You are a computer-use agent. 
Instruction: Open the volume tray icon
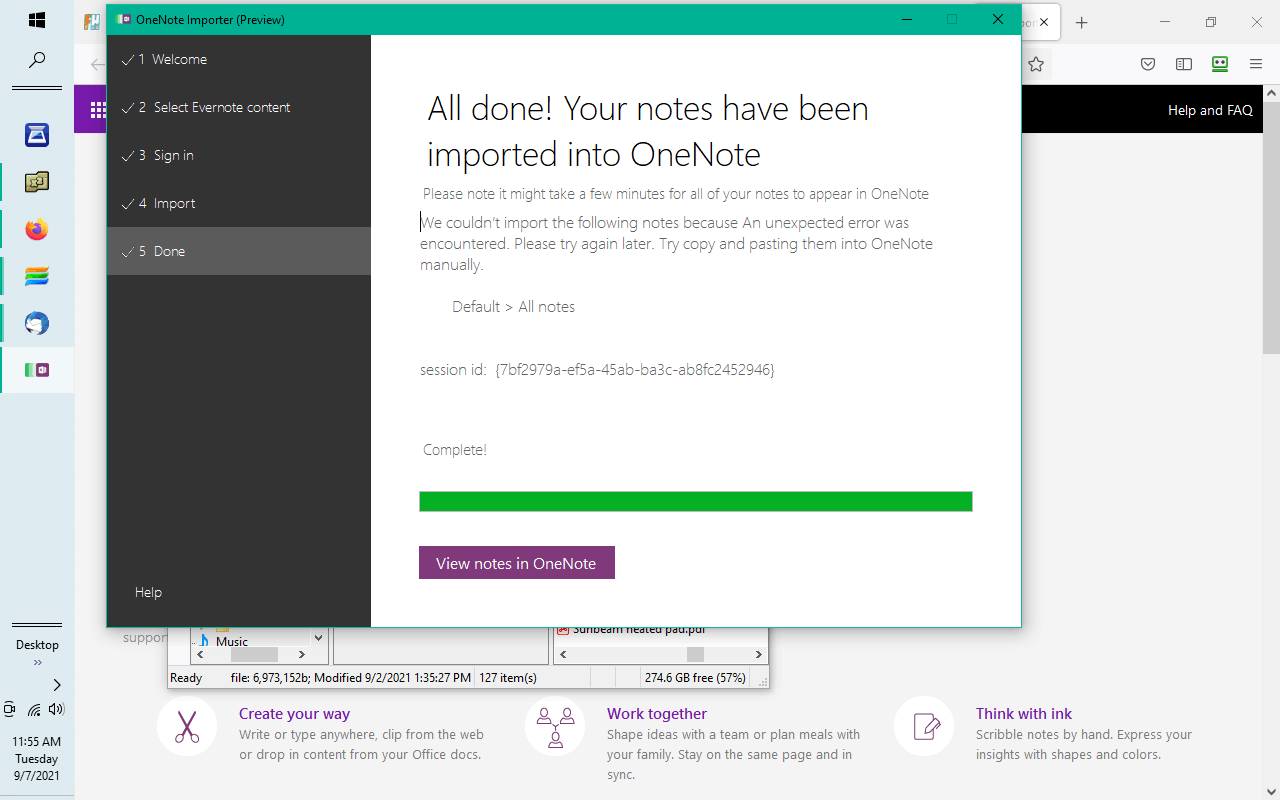tap(56, 709)
